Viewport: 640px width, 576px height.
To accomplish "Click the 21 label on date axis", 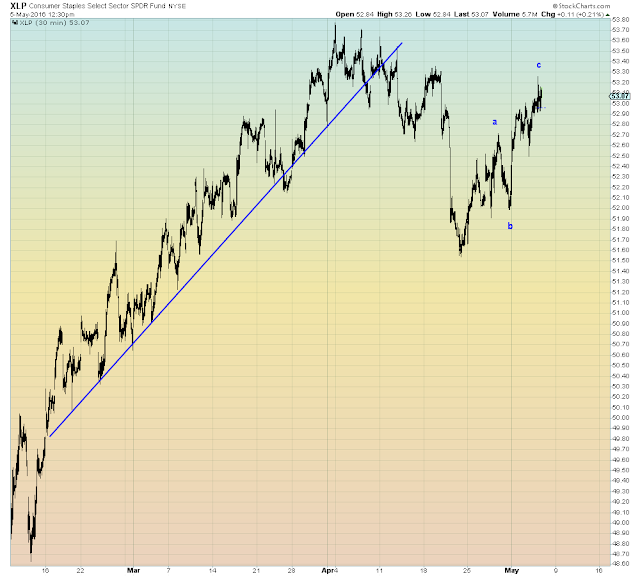I will point(256,570).
